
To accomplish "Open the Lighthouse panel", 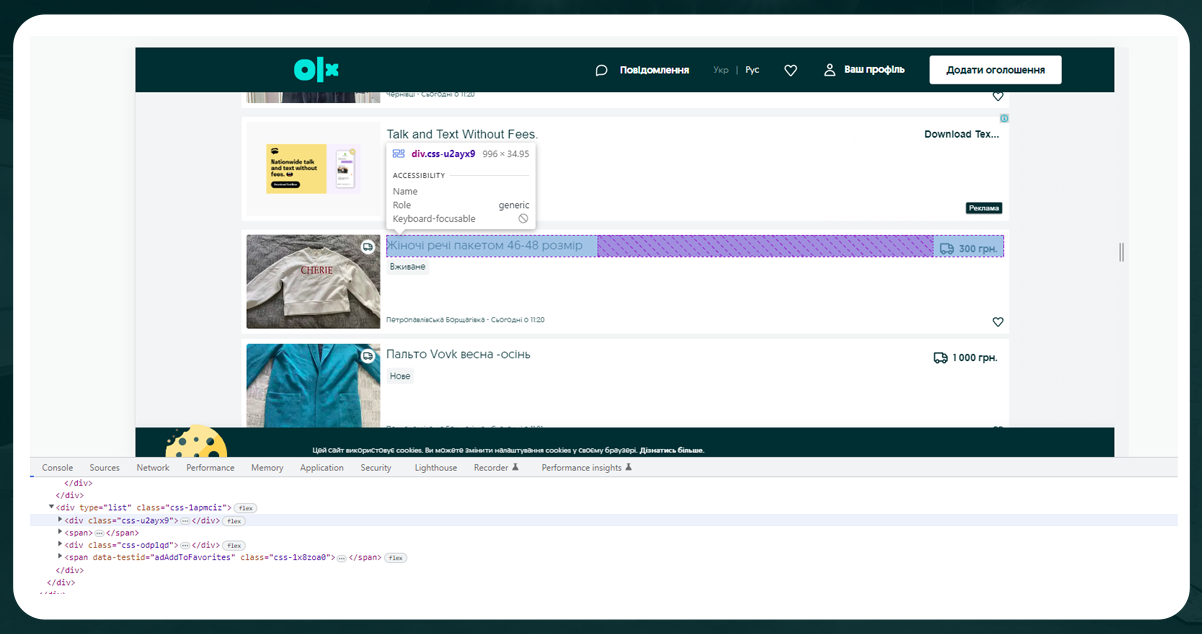I will coord(435,467).
